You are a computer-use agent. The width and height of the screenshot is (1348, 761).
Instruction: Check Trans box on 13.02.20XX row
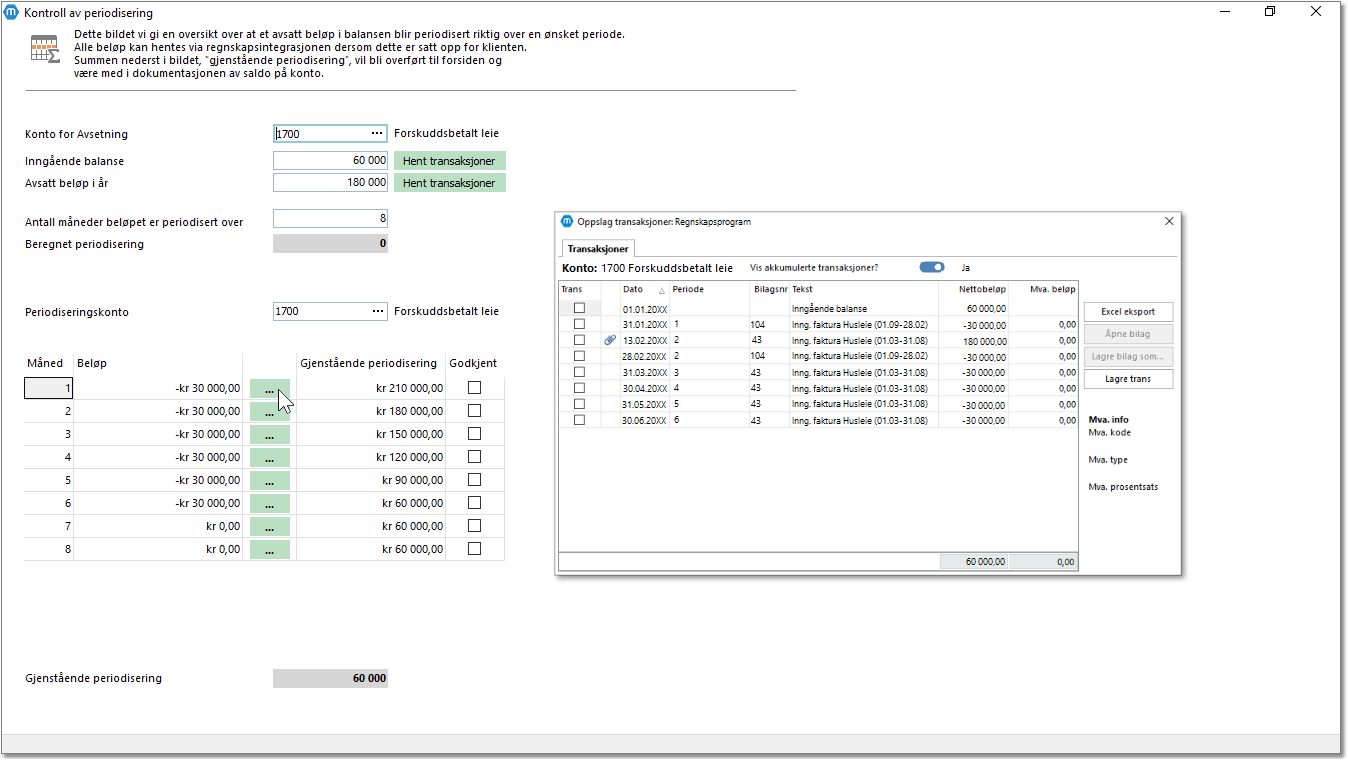click(579, 340)
